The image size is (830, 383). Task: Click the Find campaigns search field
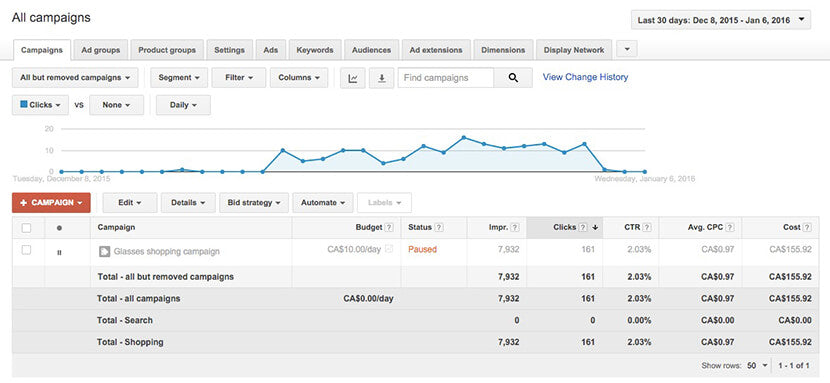coord(446,78)
